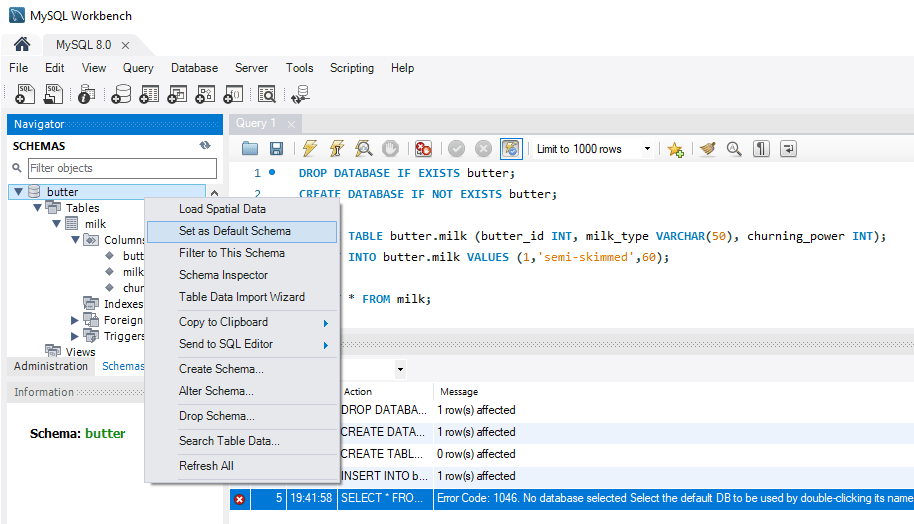Close the Query 1 tab
Viewport: 914px width, 524px height.
(x=291, y=124)
